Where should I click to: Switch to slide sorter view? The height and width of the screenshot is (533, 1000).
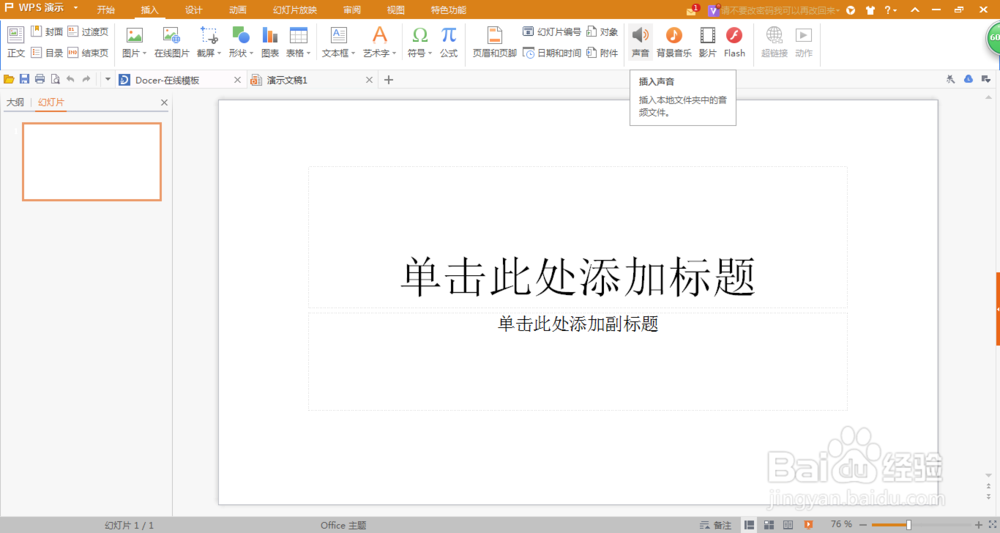(x=769, y=525)
